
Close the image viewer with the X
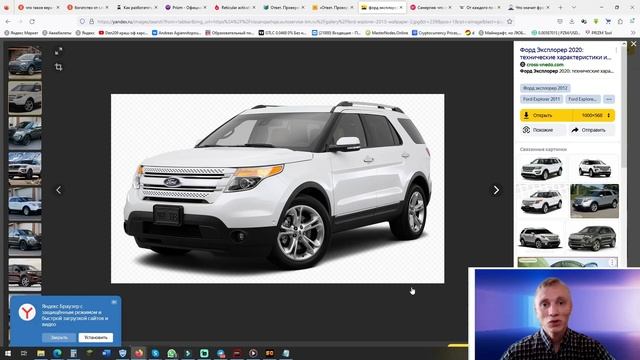[633, 44]
